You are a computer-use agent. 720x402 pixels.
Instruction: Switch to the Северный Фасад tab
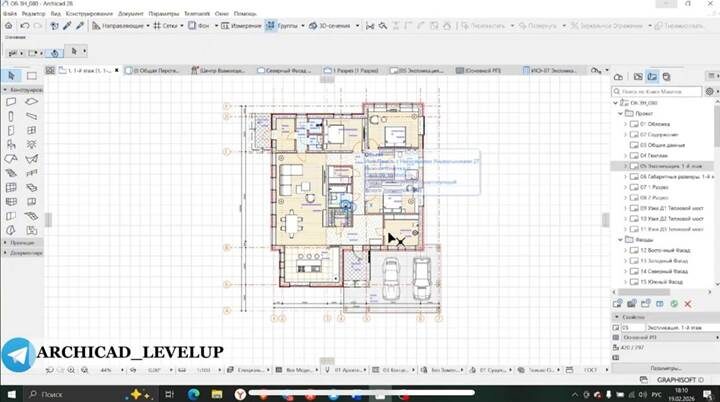284,70
